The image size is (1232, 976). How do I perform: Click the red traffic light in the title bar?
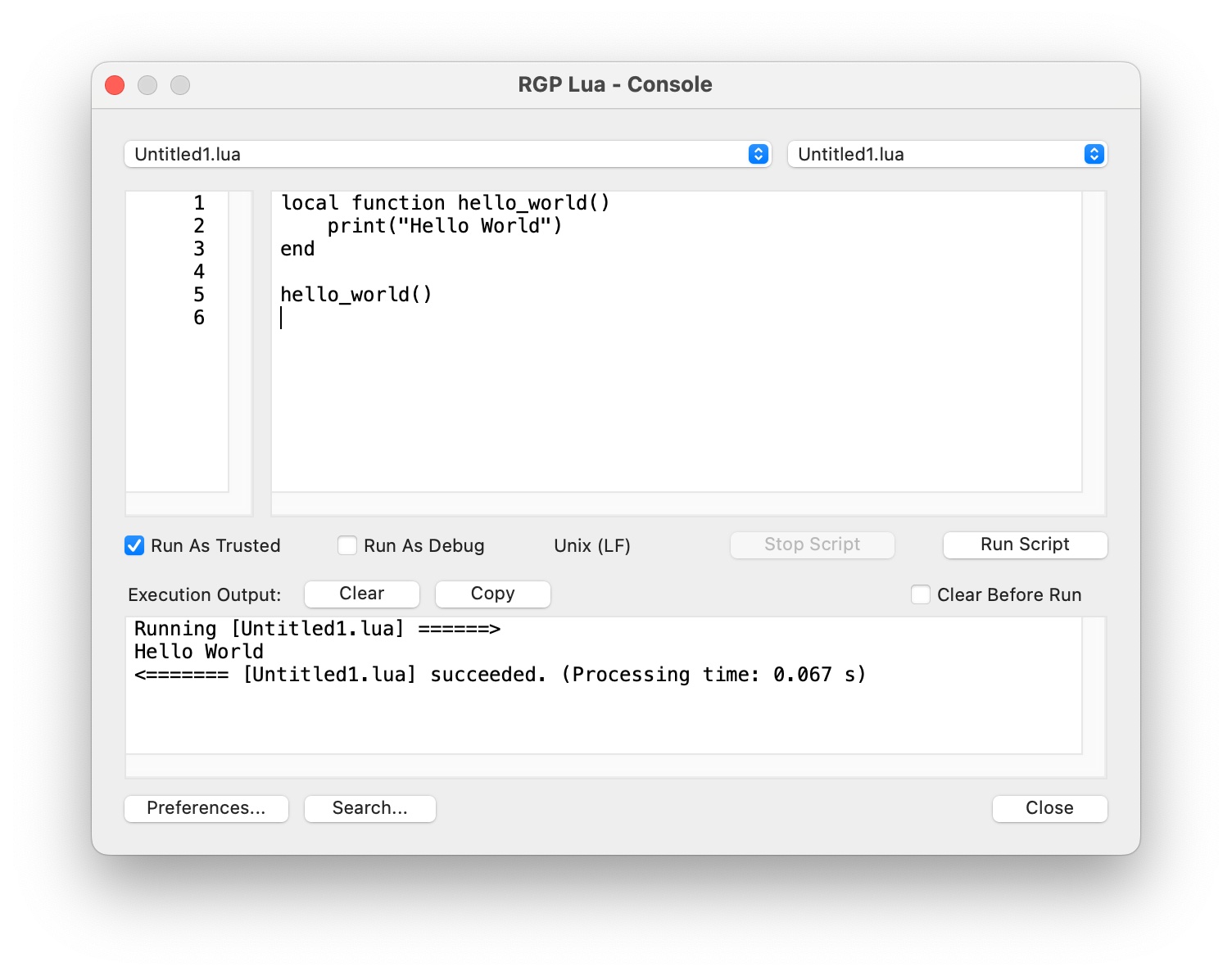(114, 84)
